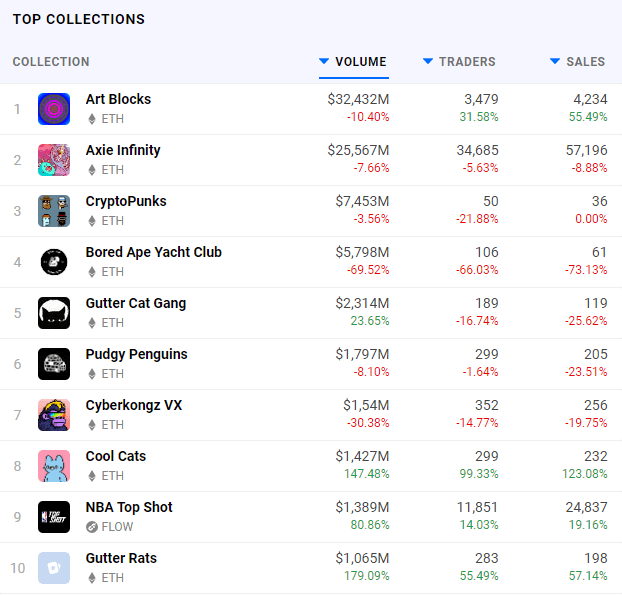622x595 pixels.
Task: Click the Cool Cats blue cat icon
Action: (54, 466)
